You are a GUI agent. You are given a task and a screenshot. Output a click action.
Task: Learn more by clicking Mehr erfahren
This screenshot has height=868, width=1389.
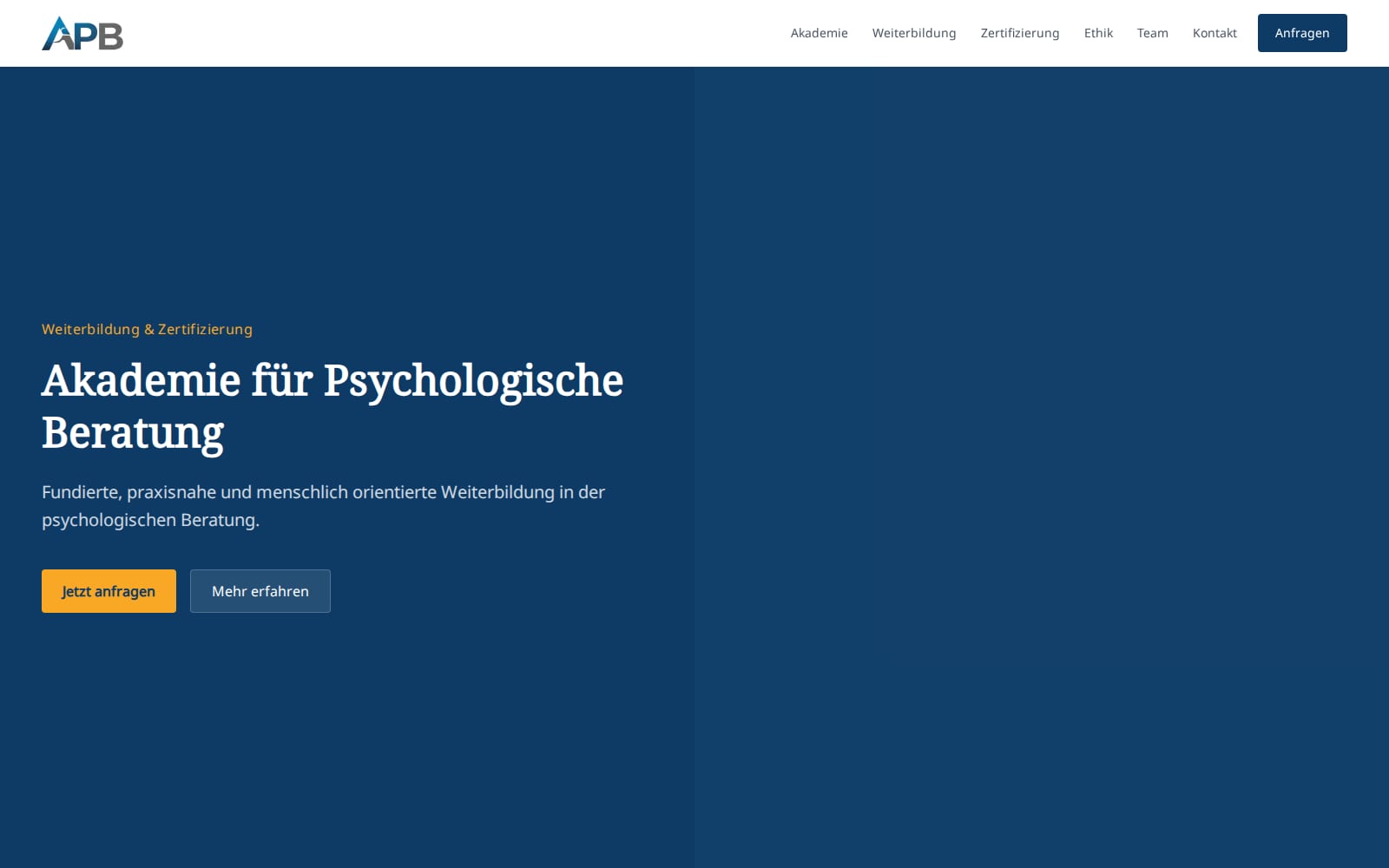pyautogui.click(x=260, y=591)
